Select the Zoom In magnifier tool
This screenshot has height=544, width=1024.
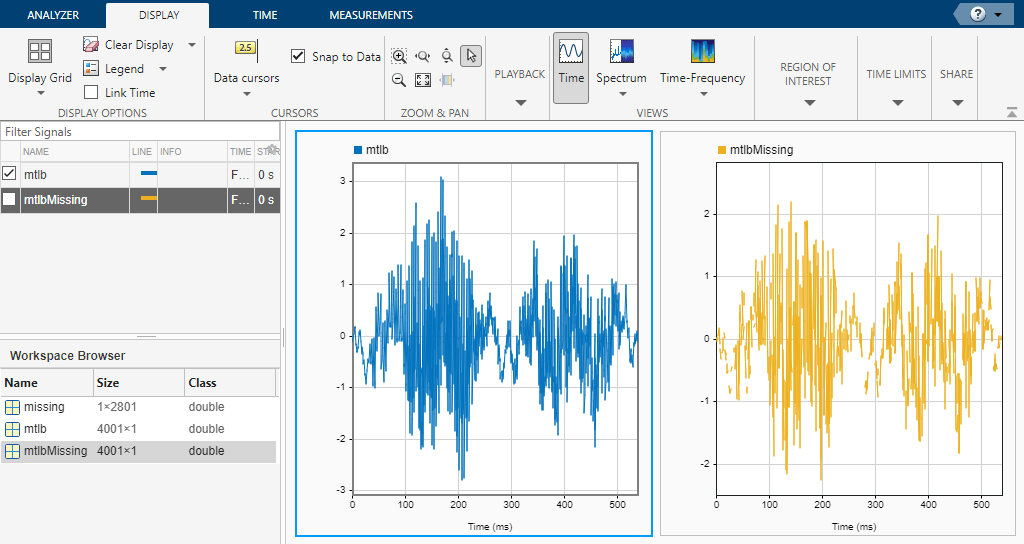point(399,56)
